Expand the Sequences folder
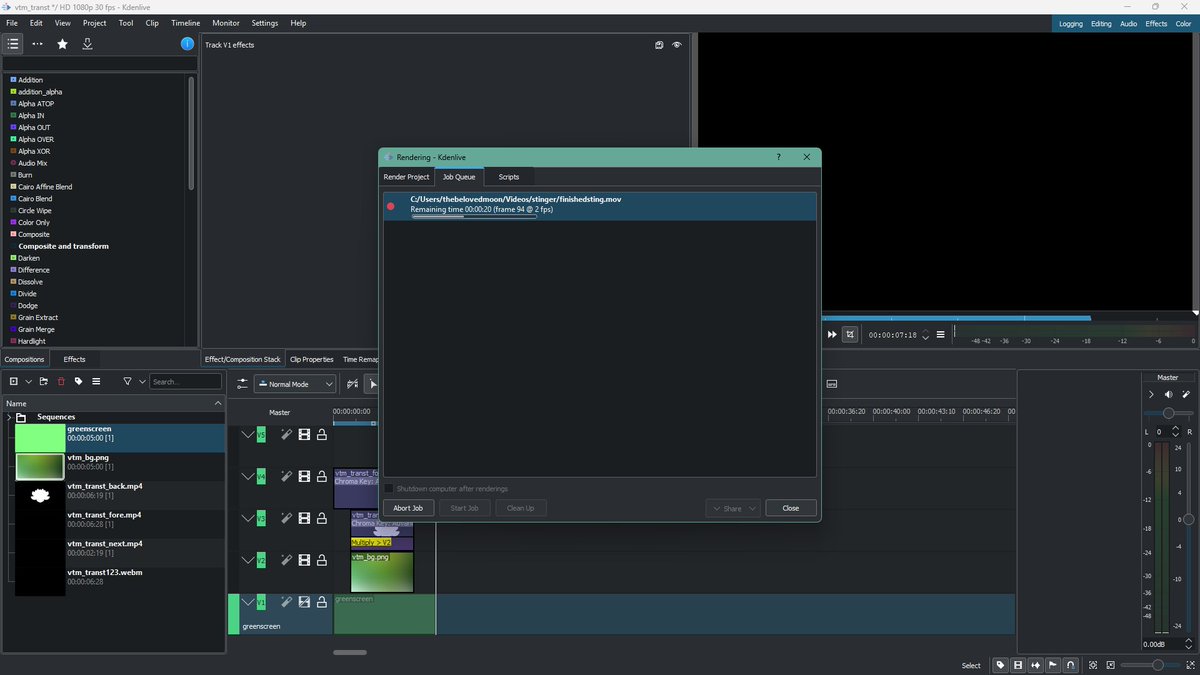Screen dimensions: 1200x675 (8, 417)
